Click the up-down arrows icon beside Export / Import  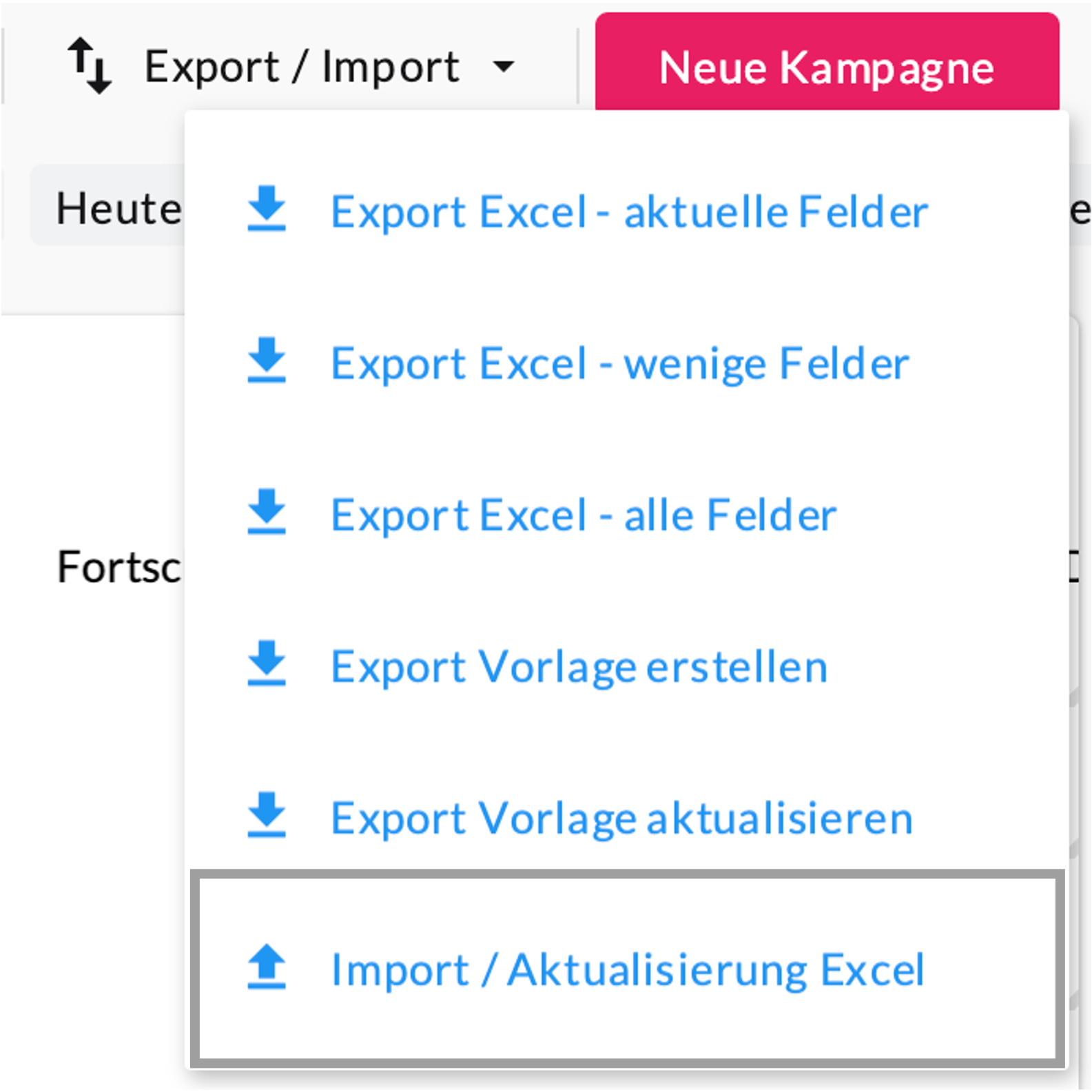click(90, 66)
